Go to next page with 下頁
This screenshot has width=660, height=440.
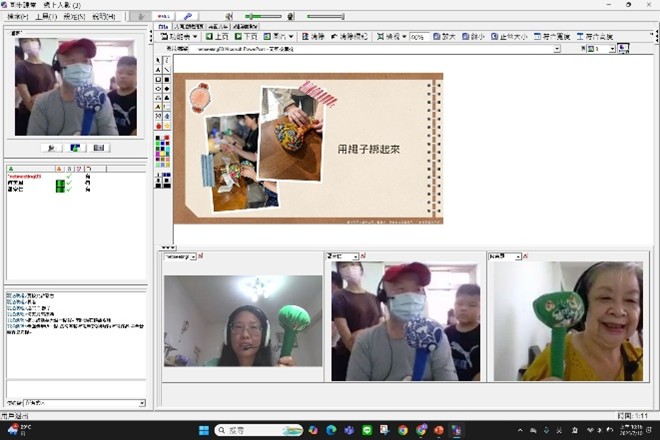pos(246,37)
